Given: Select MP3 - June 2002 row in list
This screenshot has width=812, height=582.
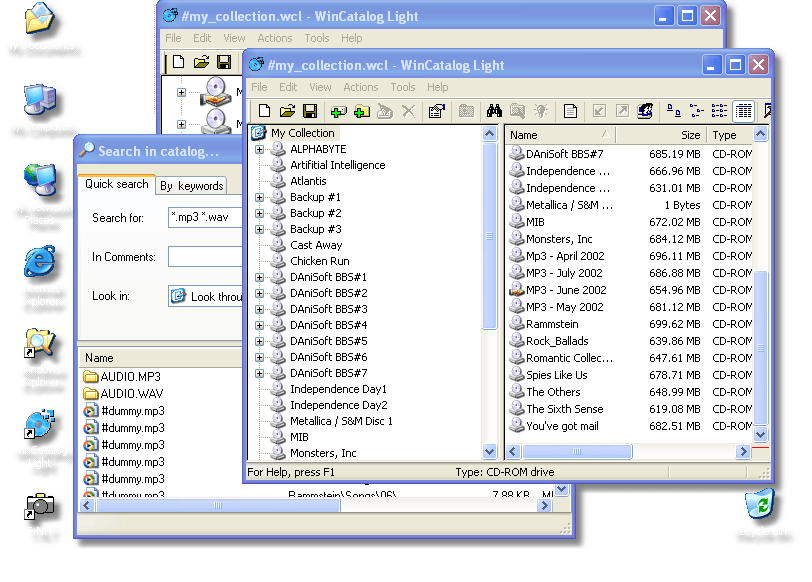Looking at the screenshot, I should 631,290.
